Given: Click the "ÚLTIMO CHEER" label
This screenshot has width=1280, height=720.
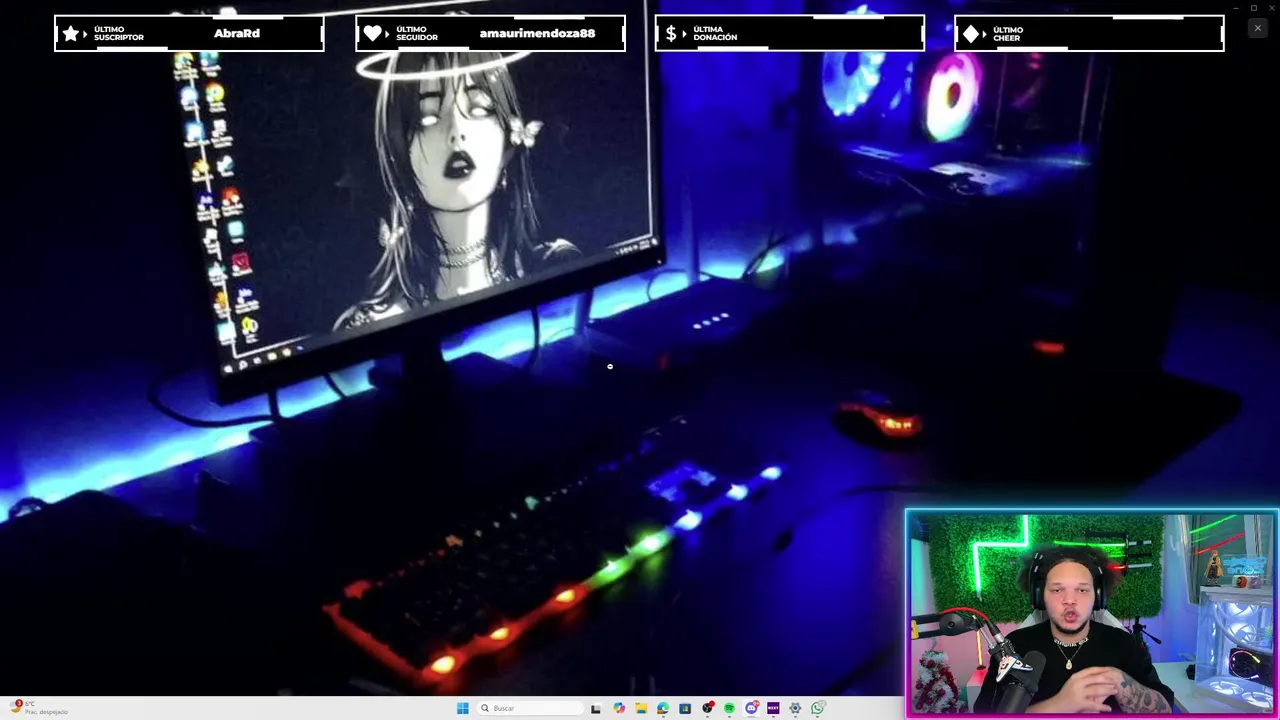Looking at the screenshot, I should pos(1008,34).
